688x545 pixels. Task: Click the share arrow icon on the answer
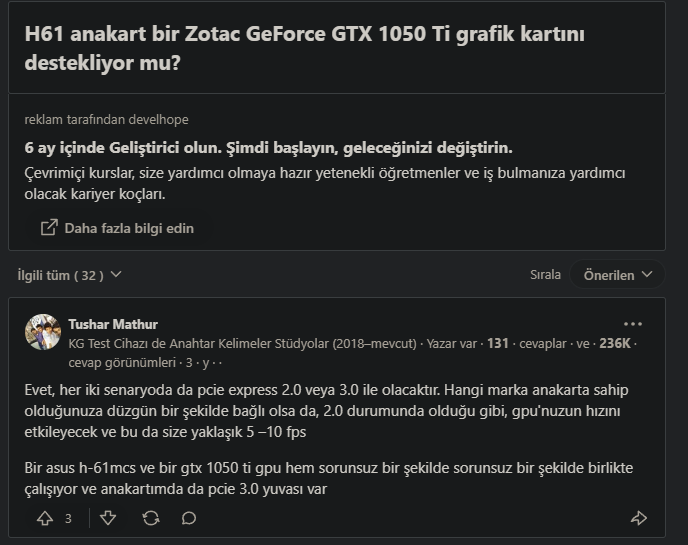(639, 518)
